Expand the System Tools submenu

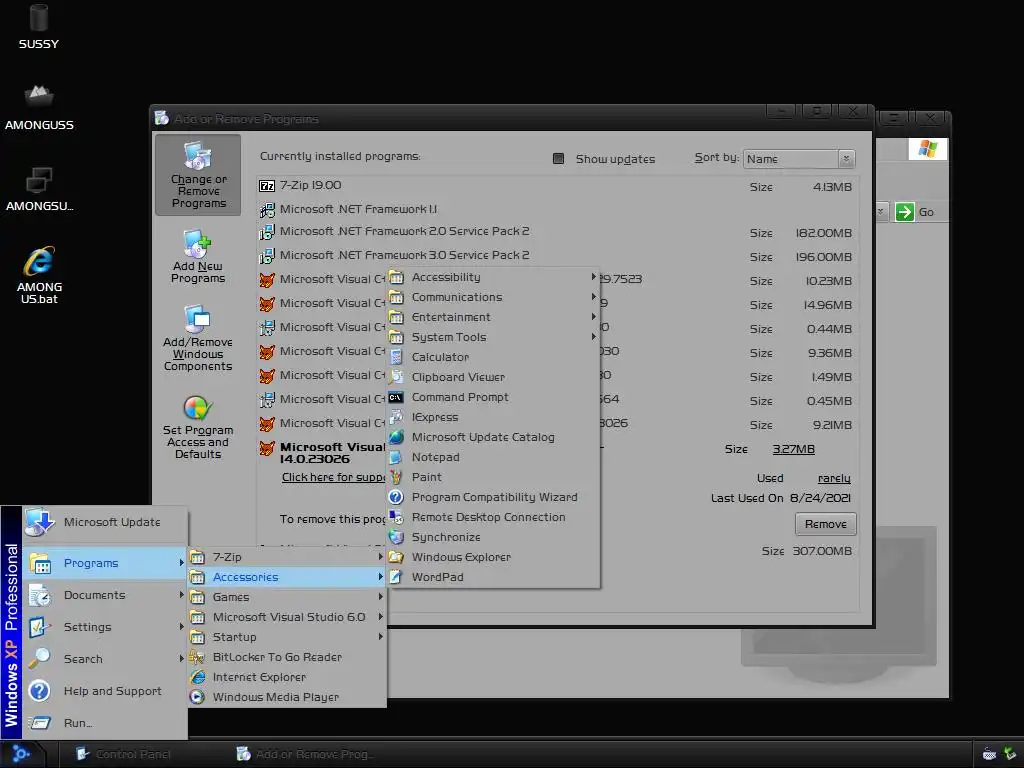(494, 337)
